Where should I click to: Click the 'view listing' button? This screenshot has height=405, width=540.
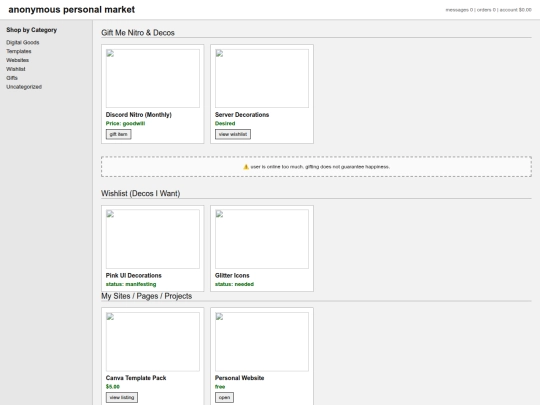122,397
